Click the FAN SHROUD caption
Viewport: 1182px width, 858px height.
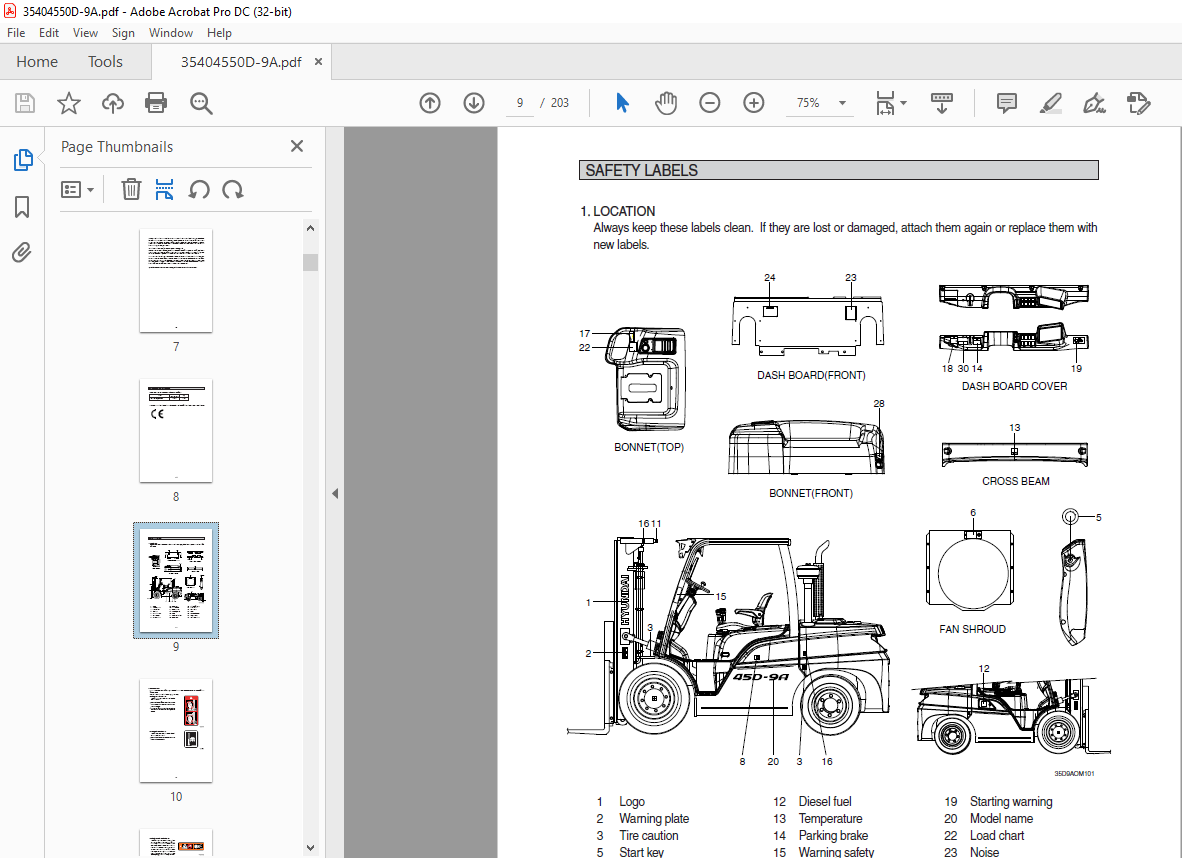972,629
